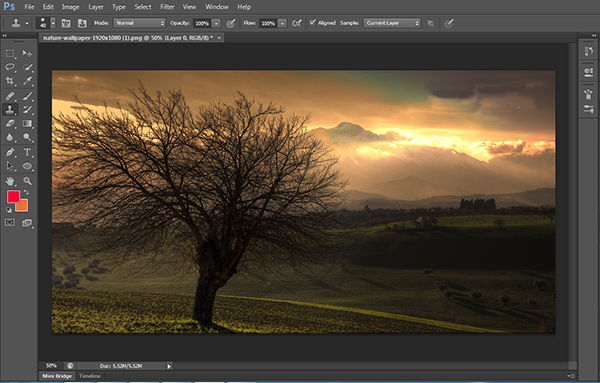Image resolution: width=600 pixels, height=383 pixels.
Task: Reset default foreground and background colors
Action: 9,210
